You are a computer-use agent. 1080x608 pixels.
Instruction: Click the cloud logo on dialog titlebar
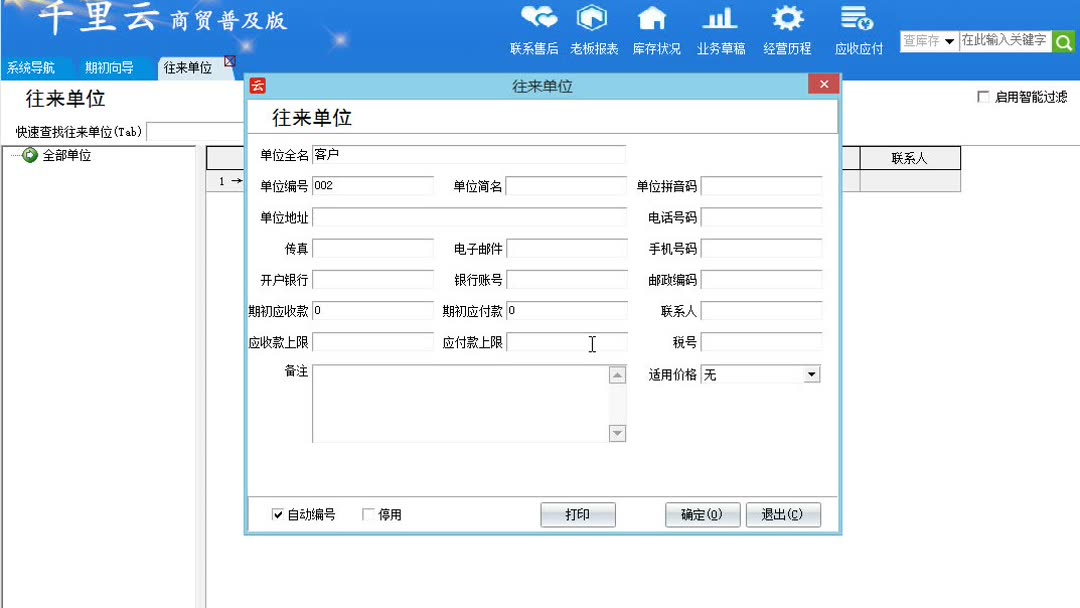point(256,86)
